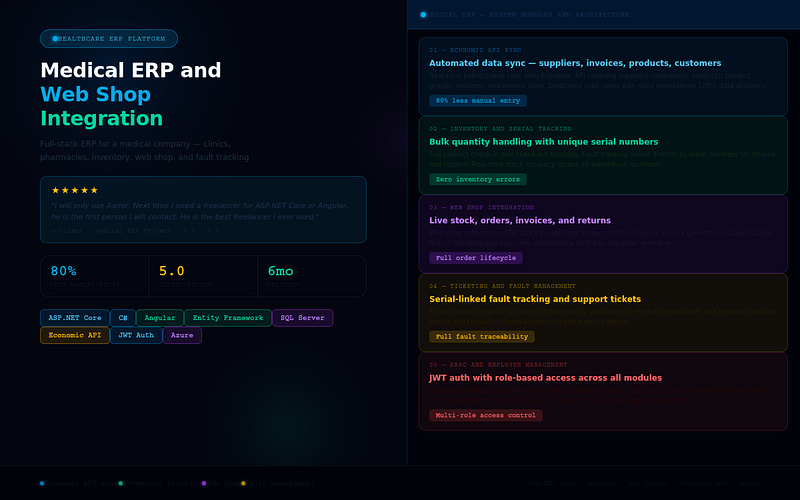Click the '02 — INVENTORY AND SERIAL TRACKING' label

501,129
